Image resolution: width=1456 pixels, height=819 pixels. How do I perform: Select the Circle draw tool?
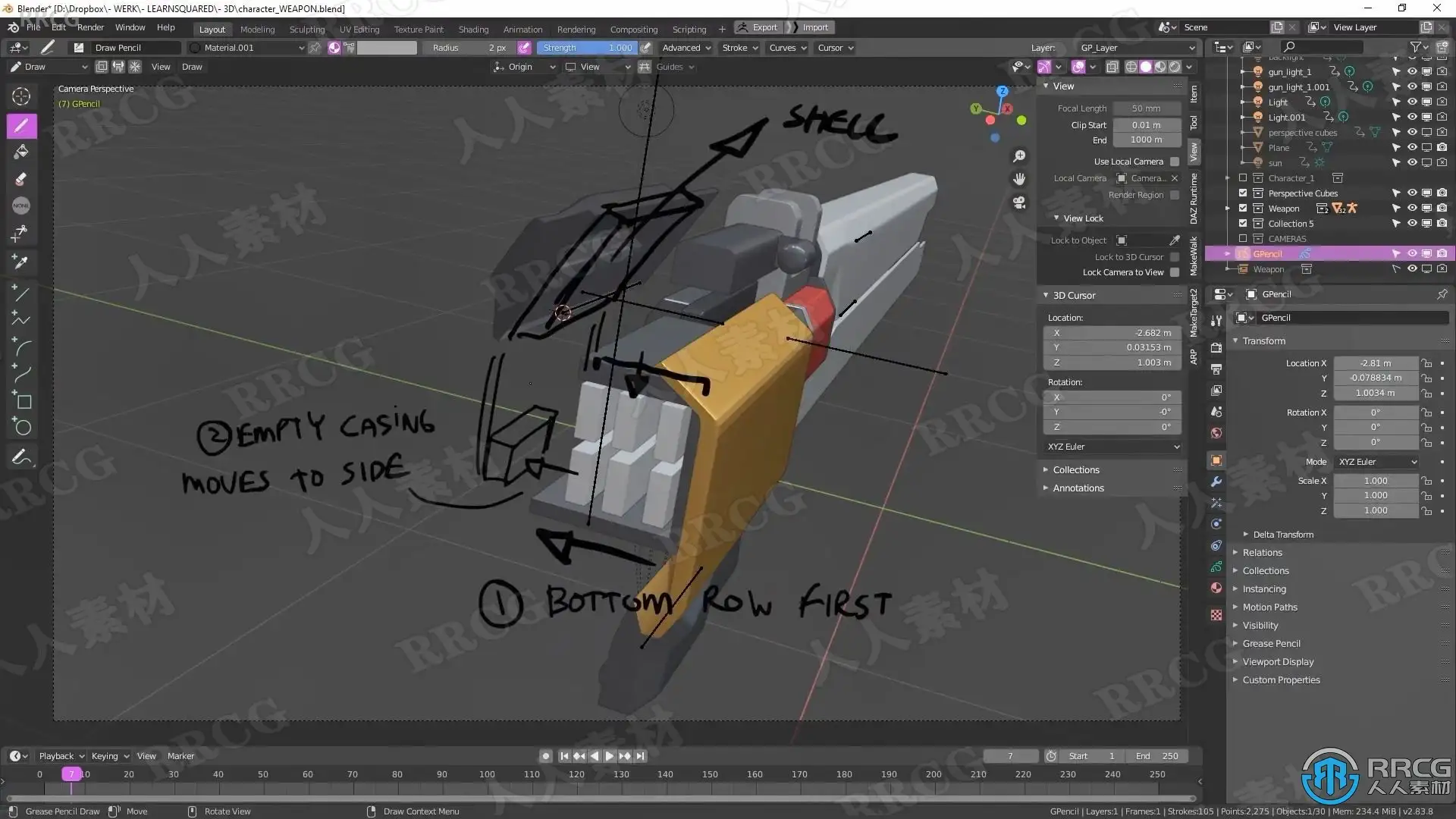(x=21, y=427)
